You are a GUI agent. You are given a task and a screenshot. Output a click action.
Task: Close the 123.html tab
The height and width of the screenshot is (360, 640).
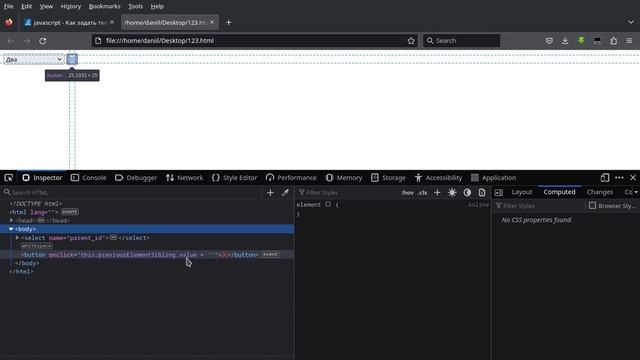(212, 22)
